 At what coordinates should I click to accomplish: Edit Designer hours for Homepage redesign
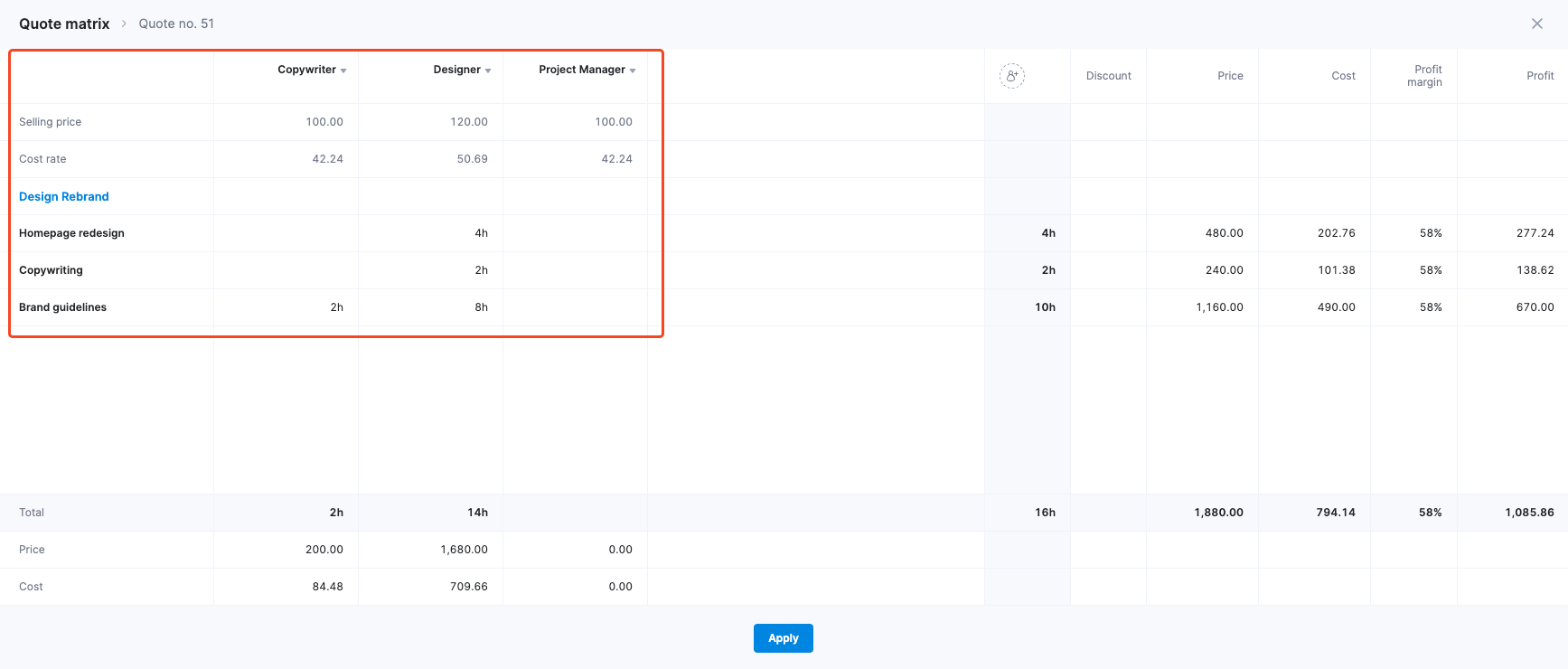[481, 233]
